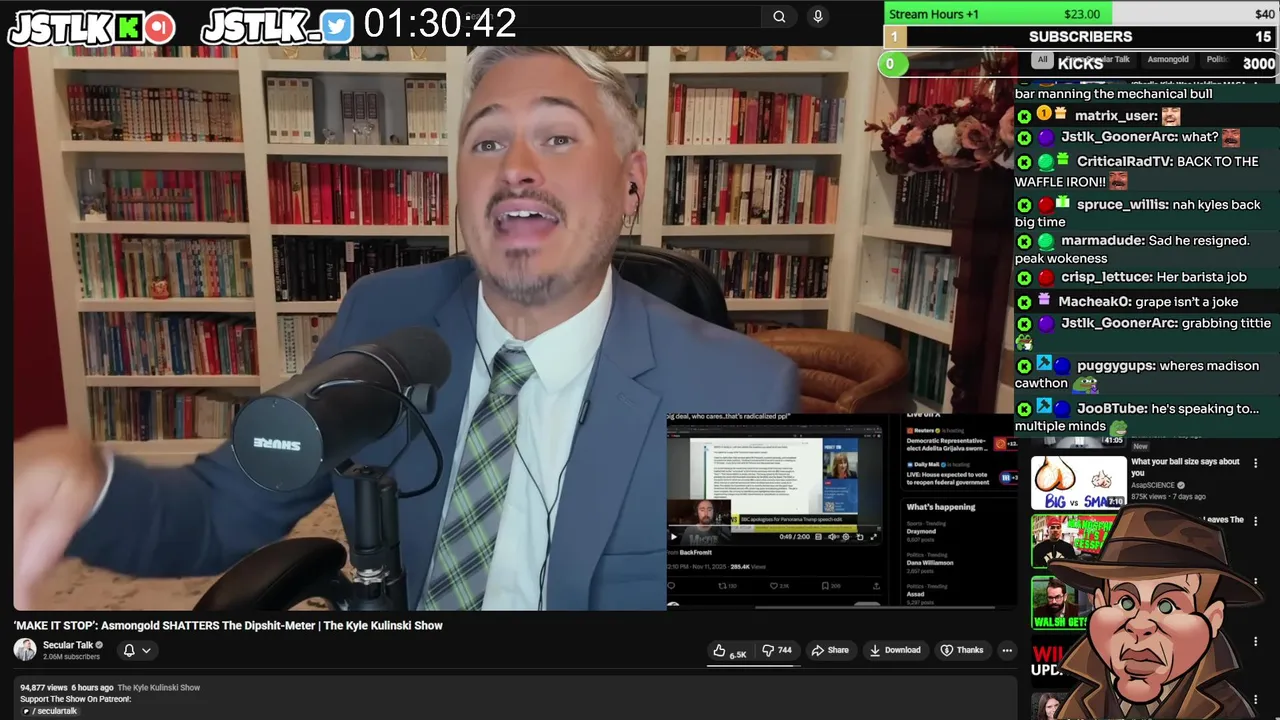Click chat username marmadude
This screenshot has height=720, width=1280.
click(1103, 241)
